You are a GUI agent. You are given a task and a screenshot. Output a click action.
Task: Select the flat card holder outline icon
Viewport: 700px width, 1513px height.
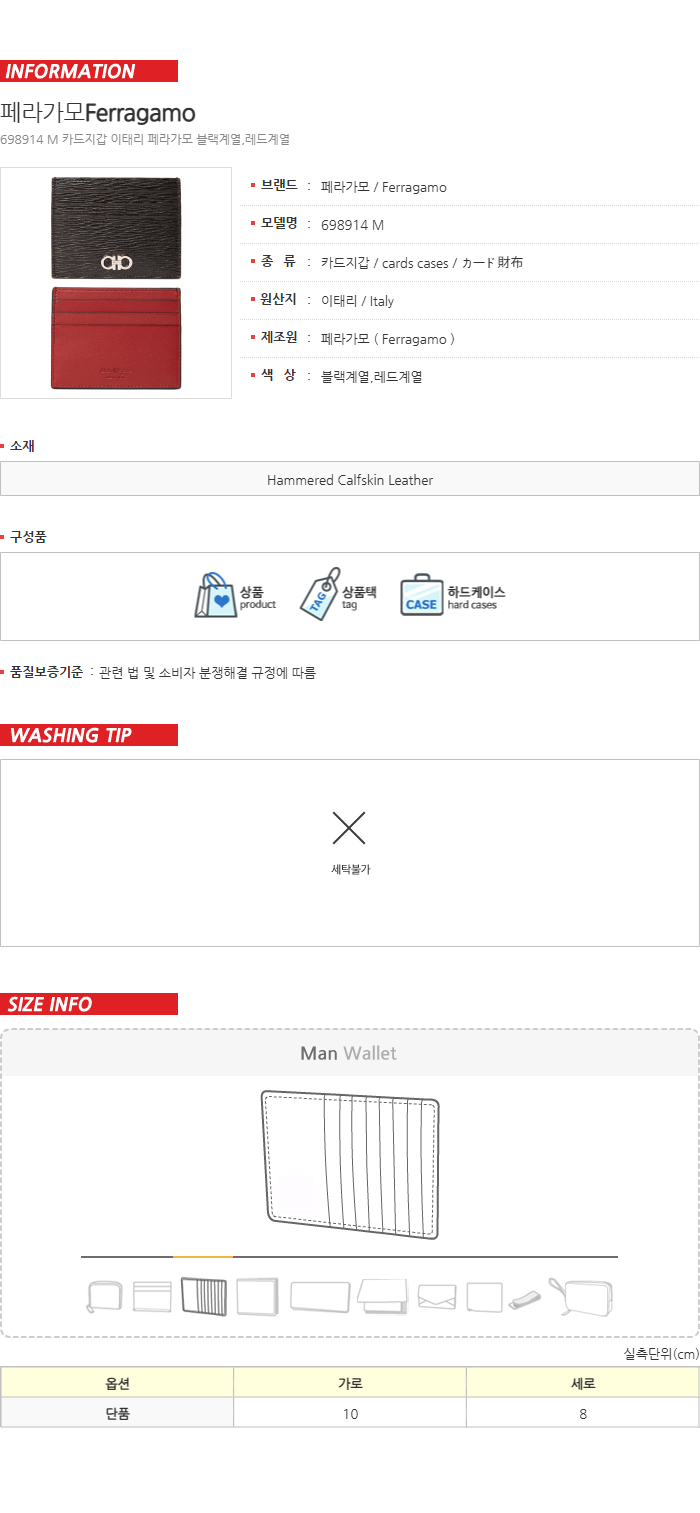coord(152,1296)
